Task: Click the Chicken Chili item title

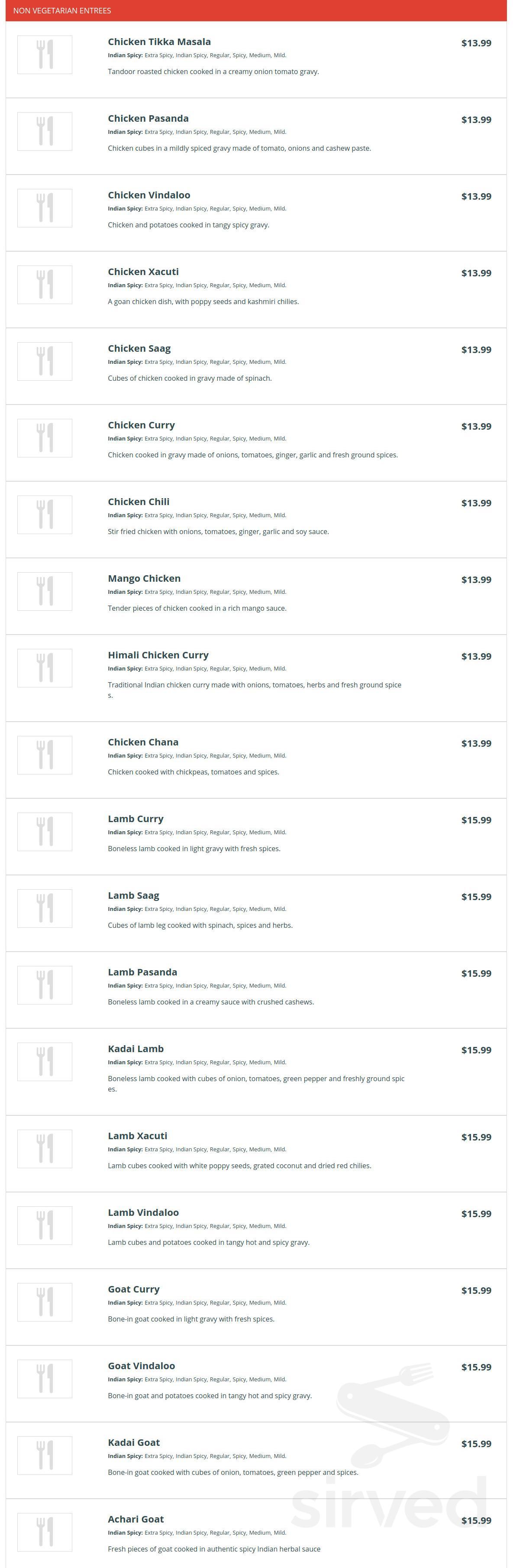Action: point(139,502)
